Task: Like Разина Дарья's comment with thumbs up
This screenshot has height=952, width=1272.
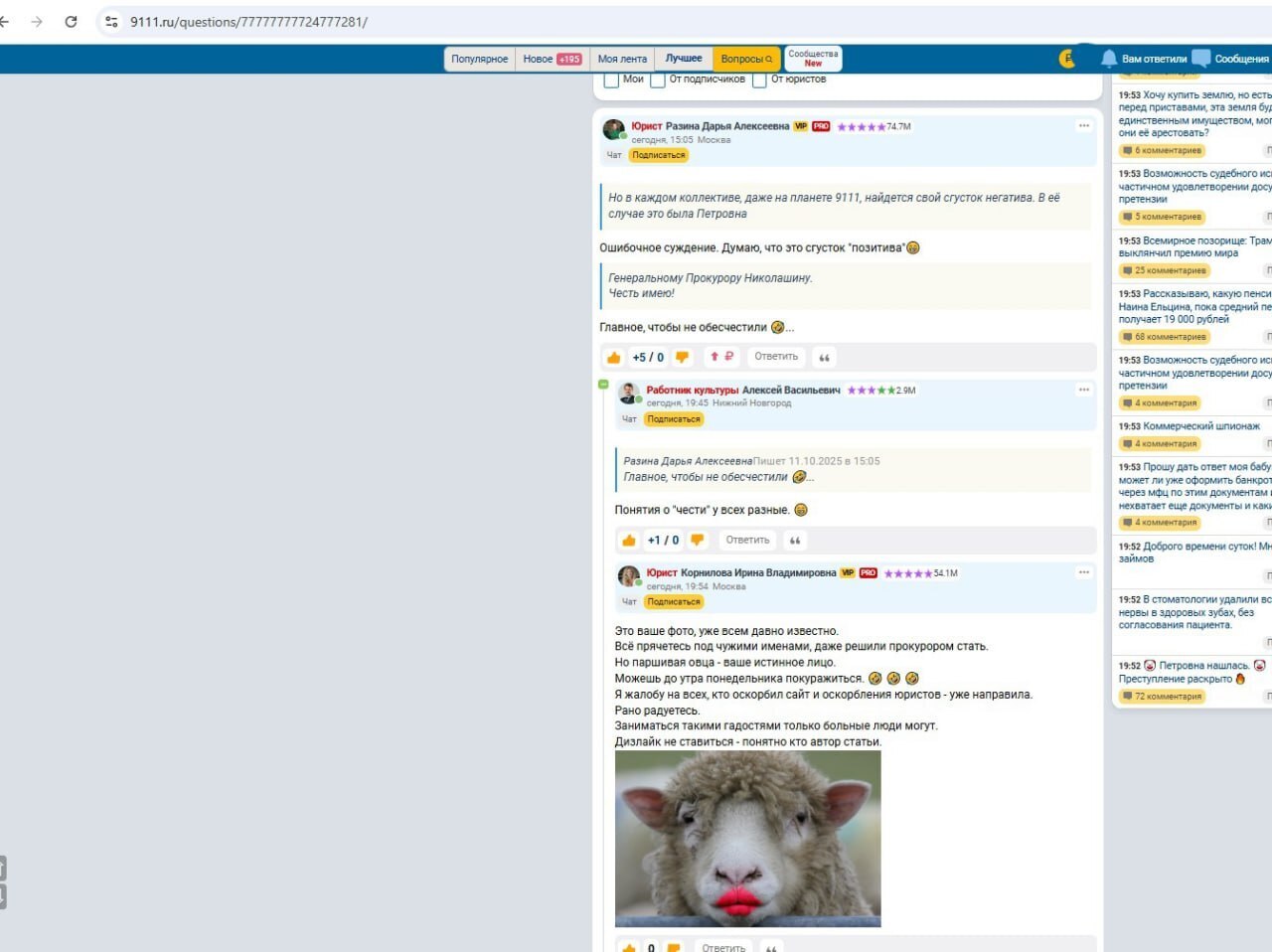Action: [x=614, y=358]
